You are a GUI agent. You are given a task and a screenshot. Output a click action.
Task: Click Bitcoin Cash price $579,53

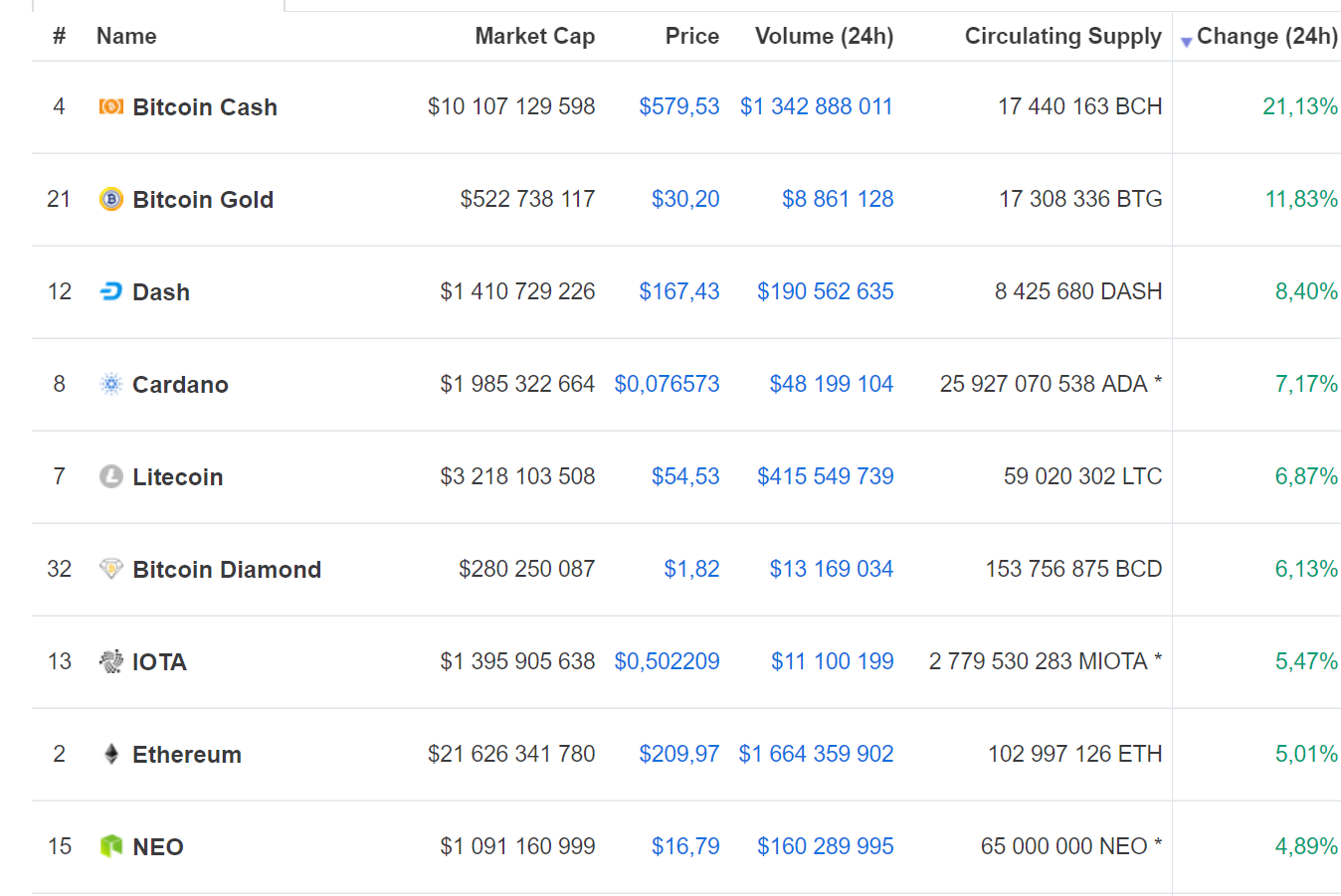coord(679,106)
